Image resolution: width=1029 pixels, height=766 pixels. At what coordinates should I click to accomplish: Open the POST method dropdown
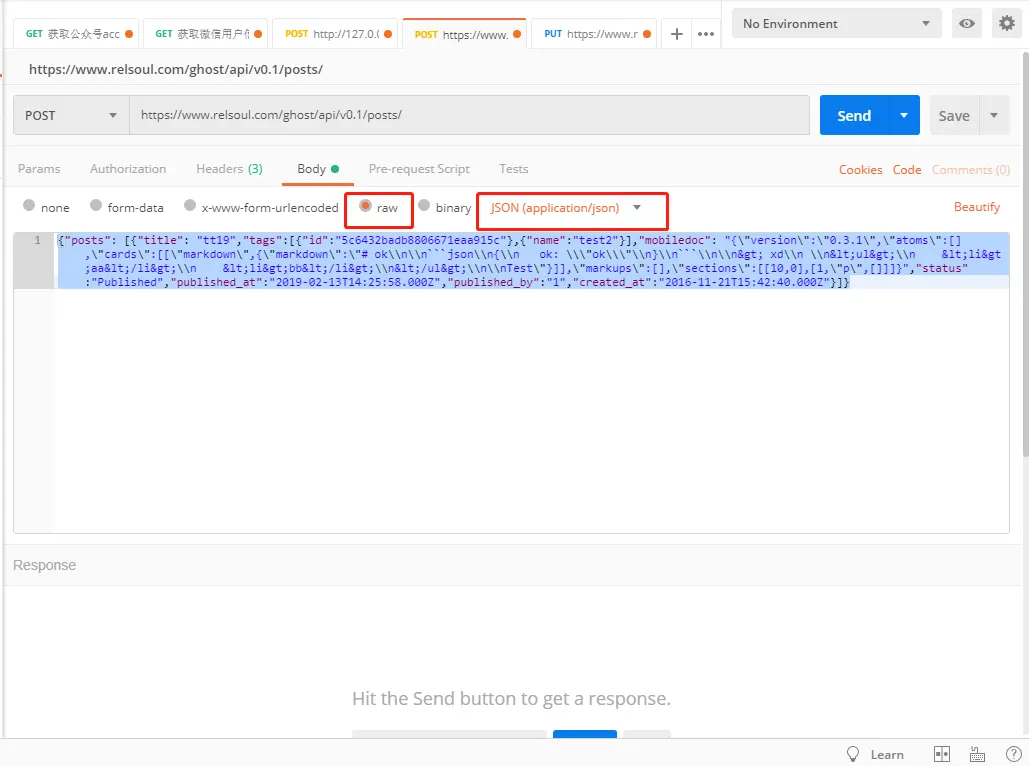[71, 116]
